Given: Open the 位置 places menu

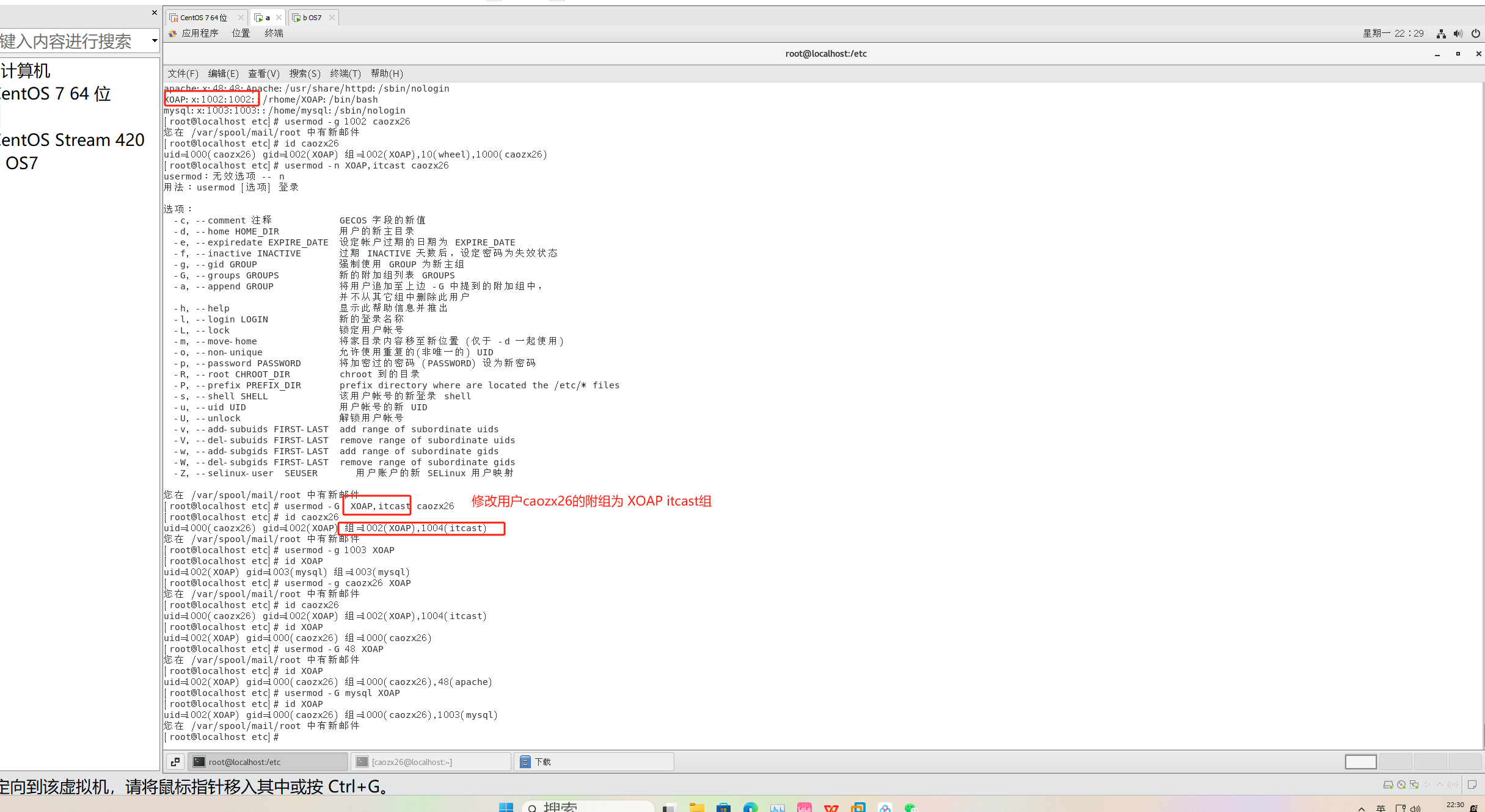Looking at the screenshot, I should pos(241,34).
